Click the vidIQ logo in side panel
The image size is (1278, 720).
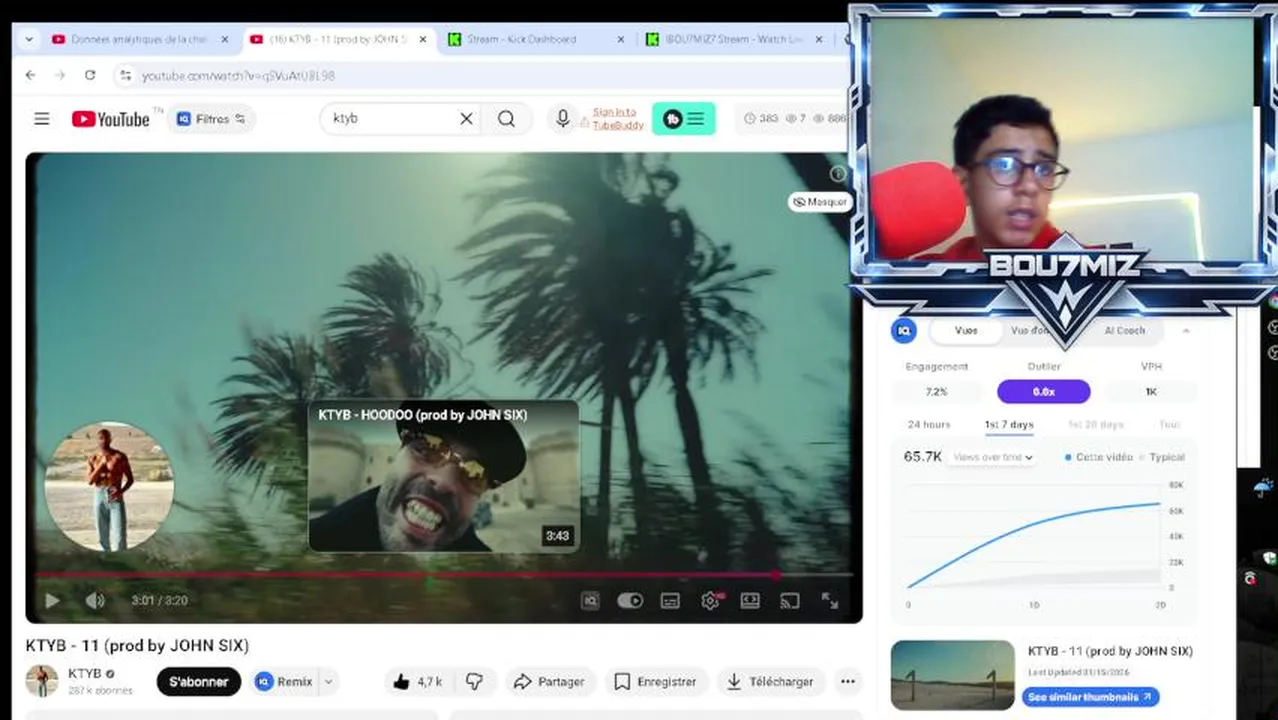point(904,331)
